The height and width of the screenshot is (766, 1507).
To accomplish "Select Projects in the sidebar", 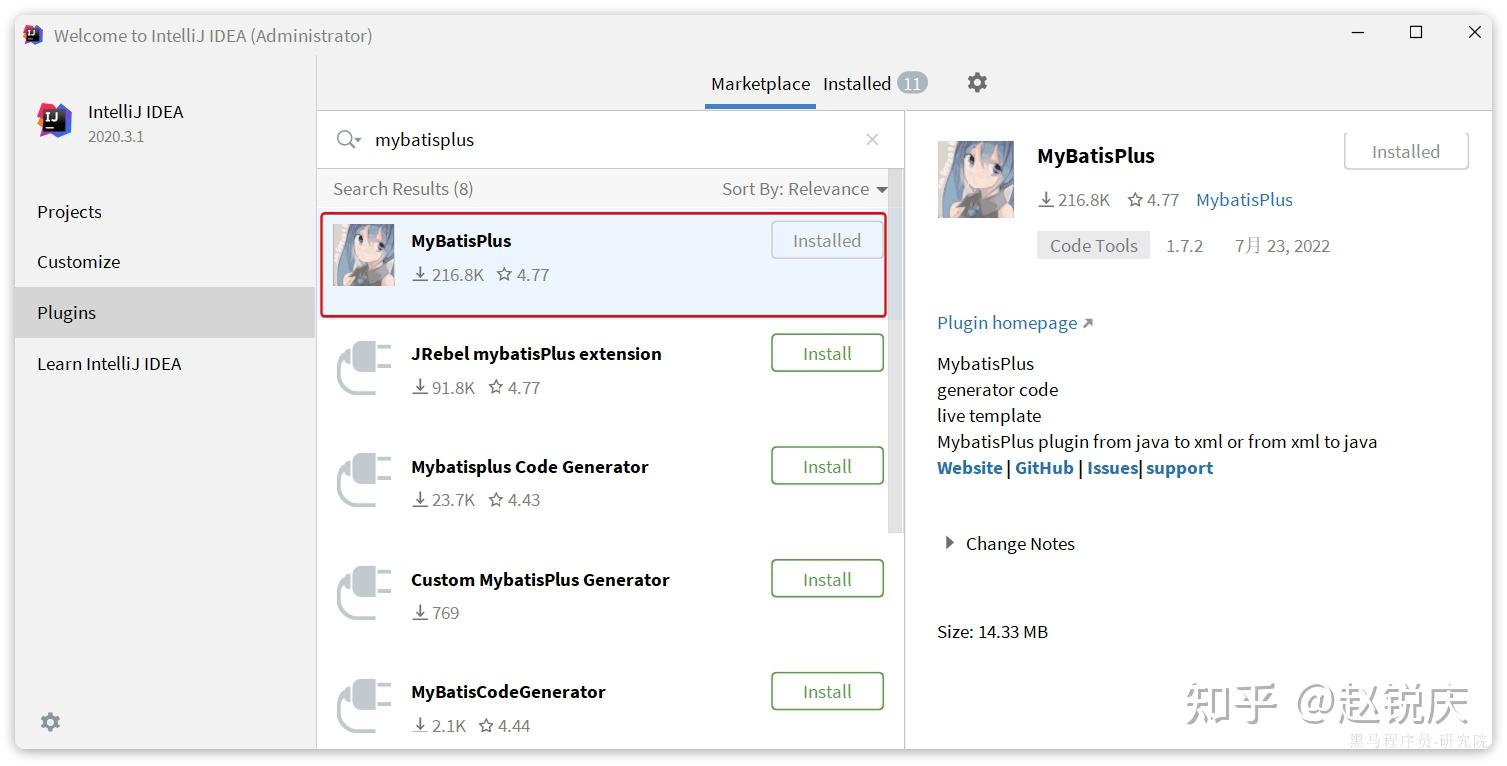I will click(69, 211).
